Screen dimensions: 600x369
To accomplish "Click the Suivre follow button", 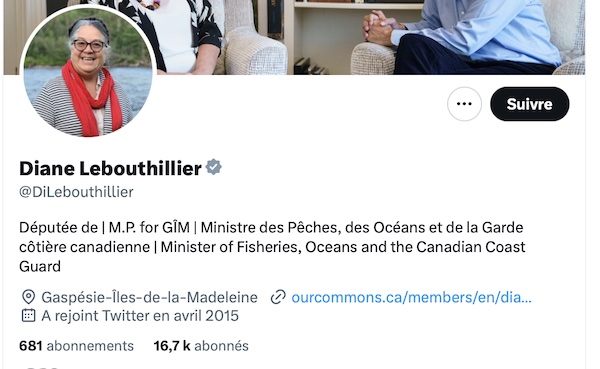I will pyautogui.click(x=530, y=104).
